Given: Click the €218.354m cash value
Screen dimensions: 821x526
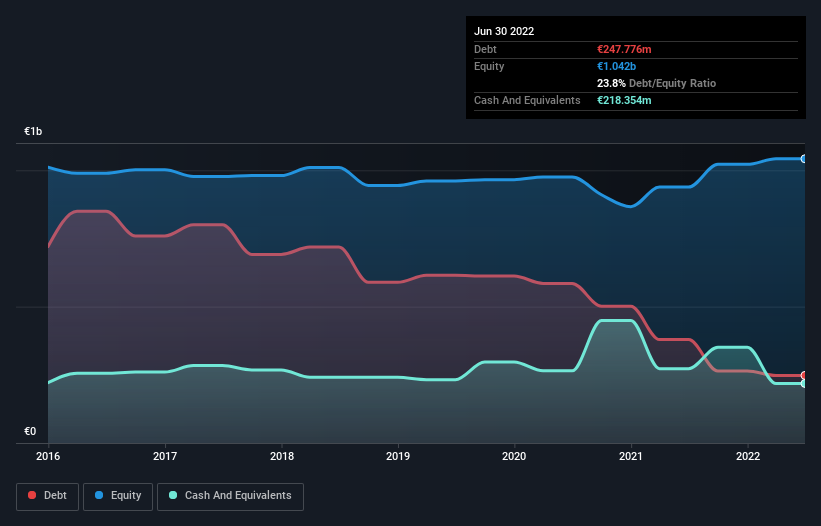Looking at the screenshot, I should click(x=624, y=100).
